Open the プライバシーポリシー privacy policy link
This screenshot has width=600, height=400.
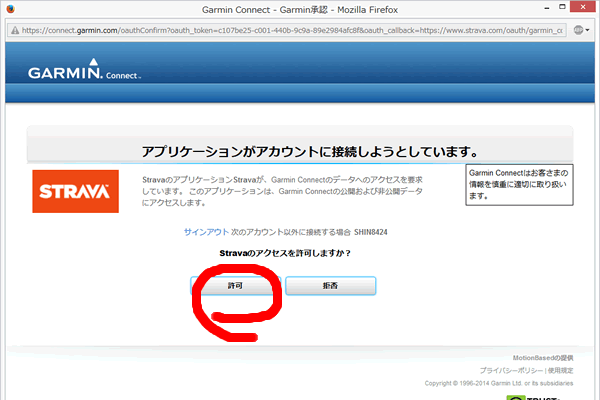(511, 371)
